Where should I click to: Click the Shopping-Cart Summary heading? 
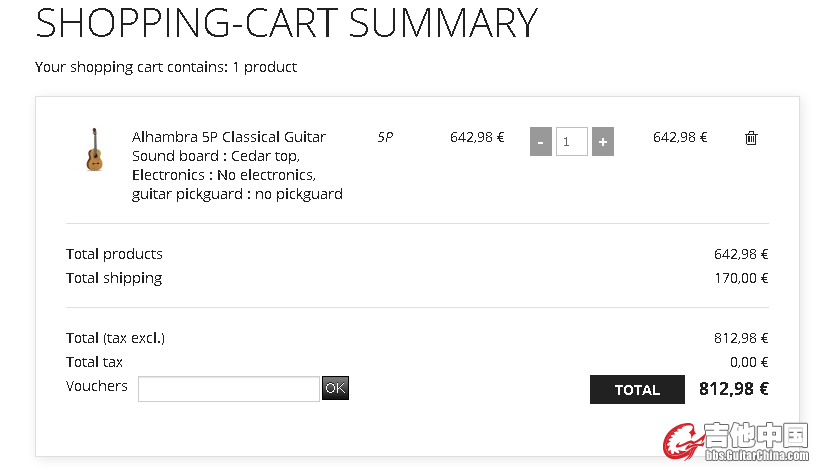tap(286, 23)
